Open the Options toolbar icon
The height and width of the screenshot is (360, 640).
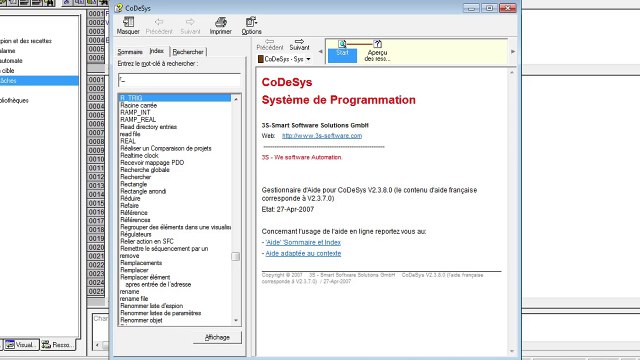tap(251, 22)
